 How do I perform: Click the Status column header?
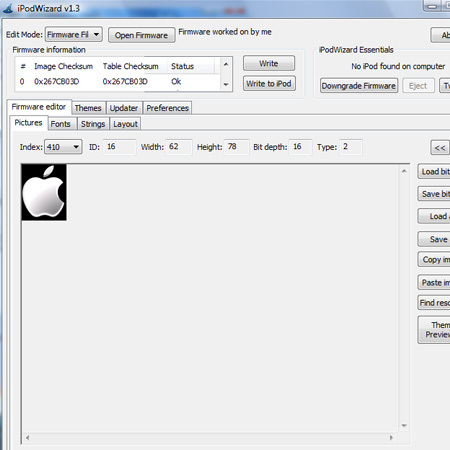[x=183, y=66]
